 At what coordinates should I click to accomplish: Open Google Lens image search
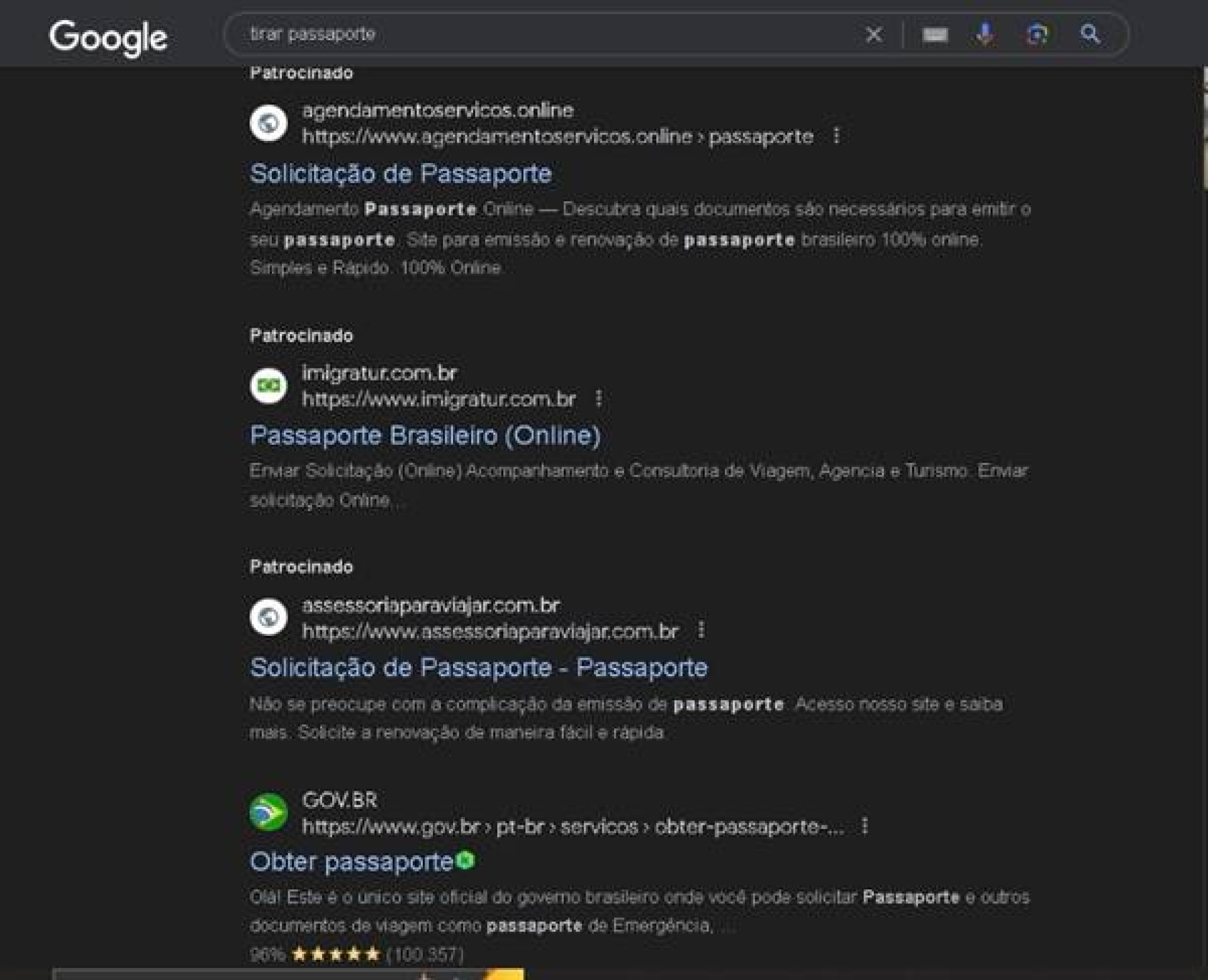[x=1037, y=34]
